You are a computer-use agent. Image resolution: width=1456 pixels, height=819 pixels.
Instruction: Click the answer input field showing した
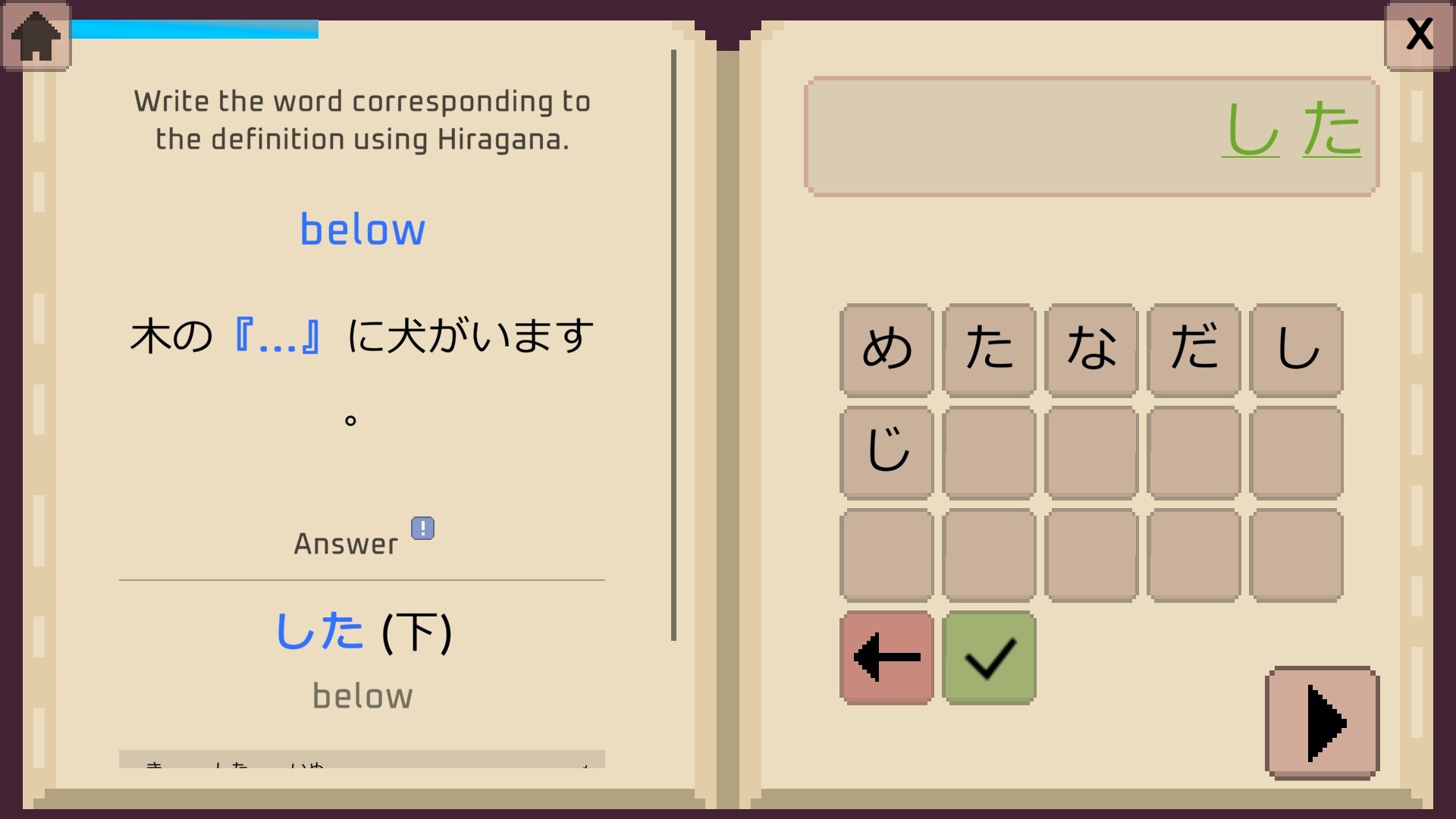[1091, 136]
